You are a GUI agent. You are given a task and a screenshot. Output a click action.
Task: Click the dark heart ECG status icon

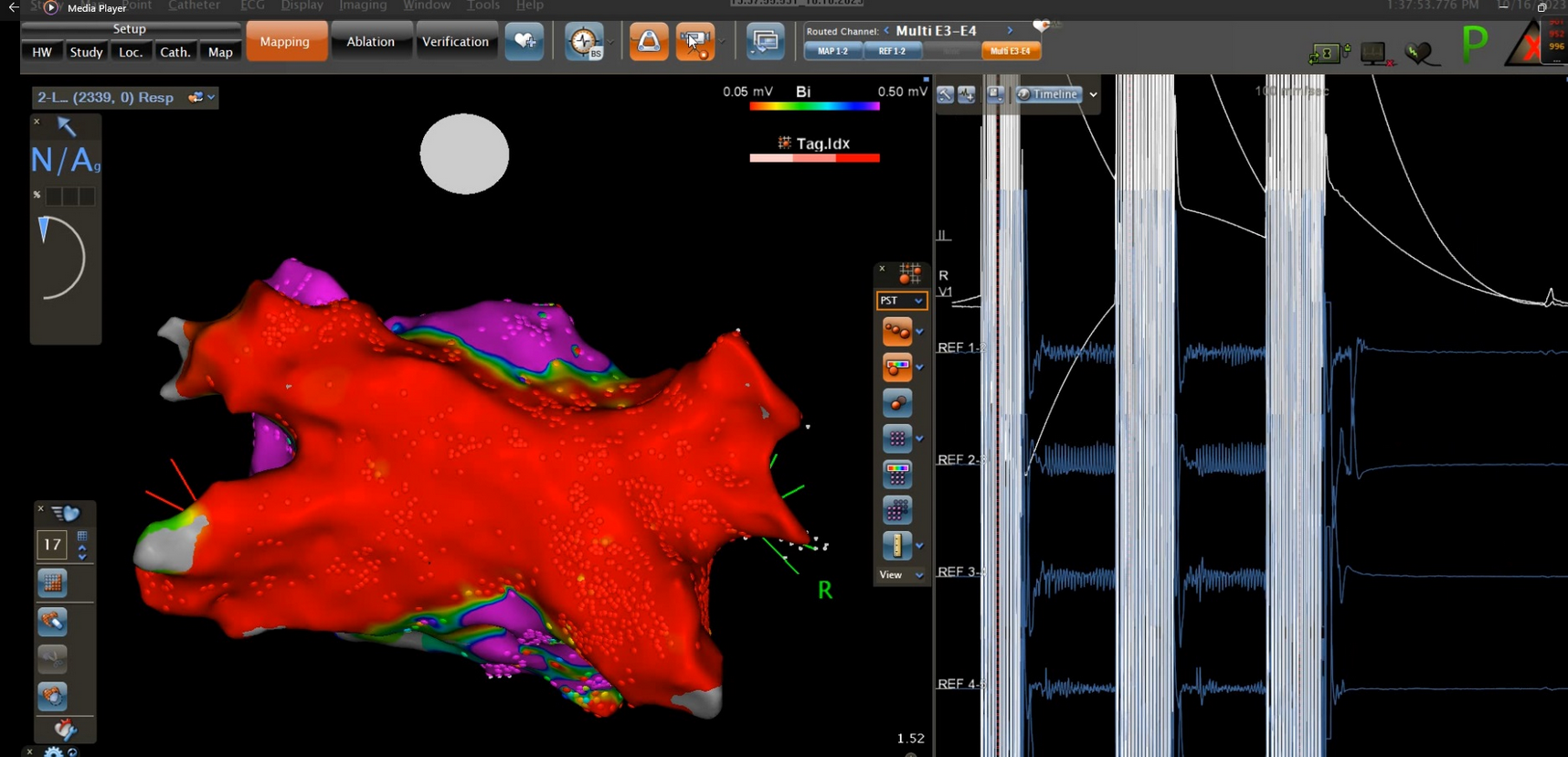click(1420, 55)
